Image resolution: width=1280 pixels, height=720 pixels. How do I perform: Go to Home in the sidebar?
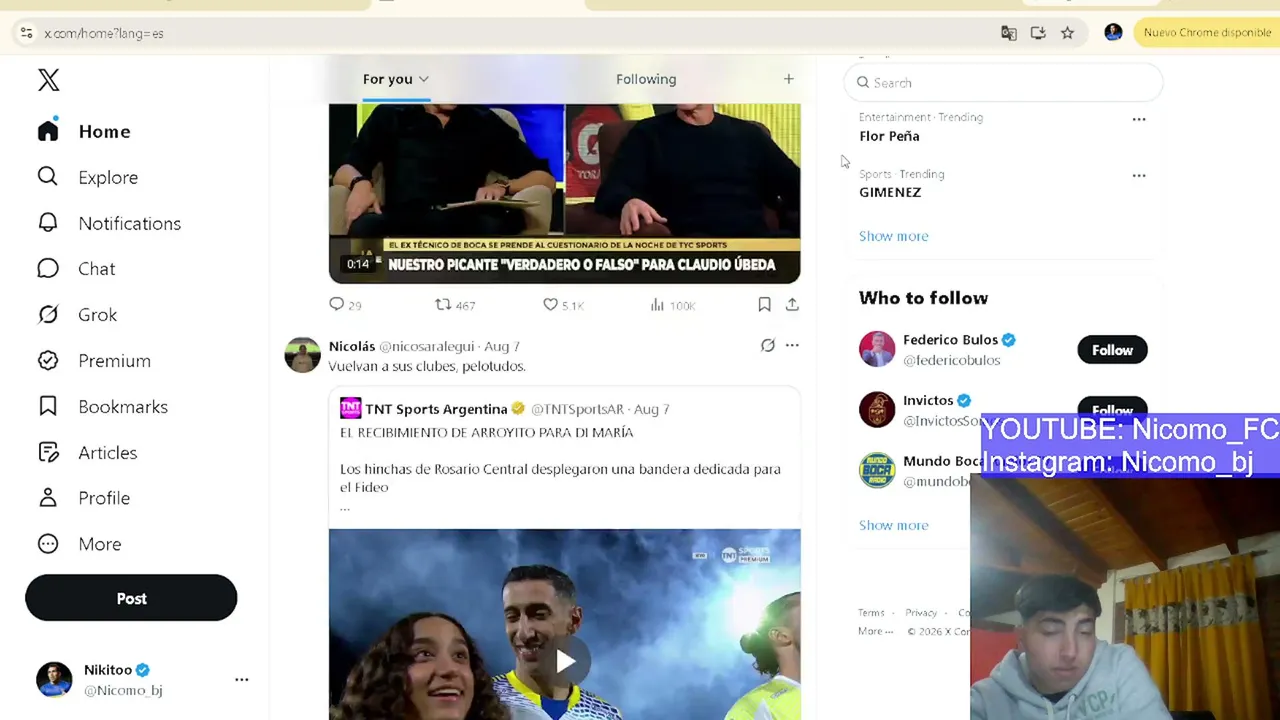coord(84,131)
